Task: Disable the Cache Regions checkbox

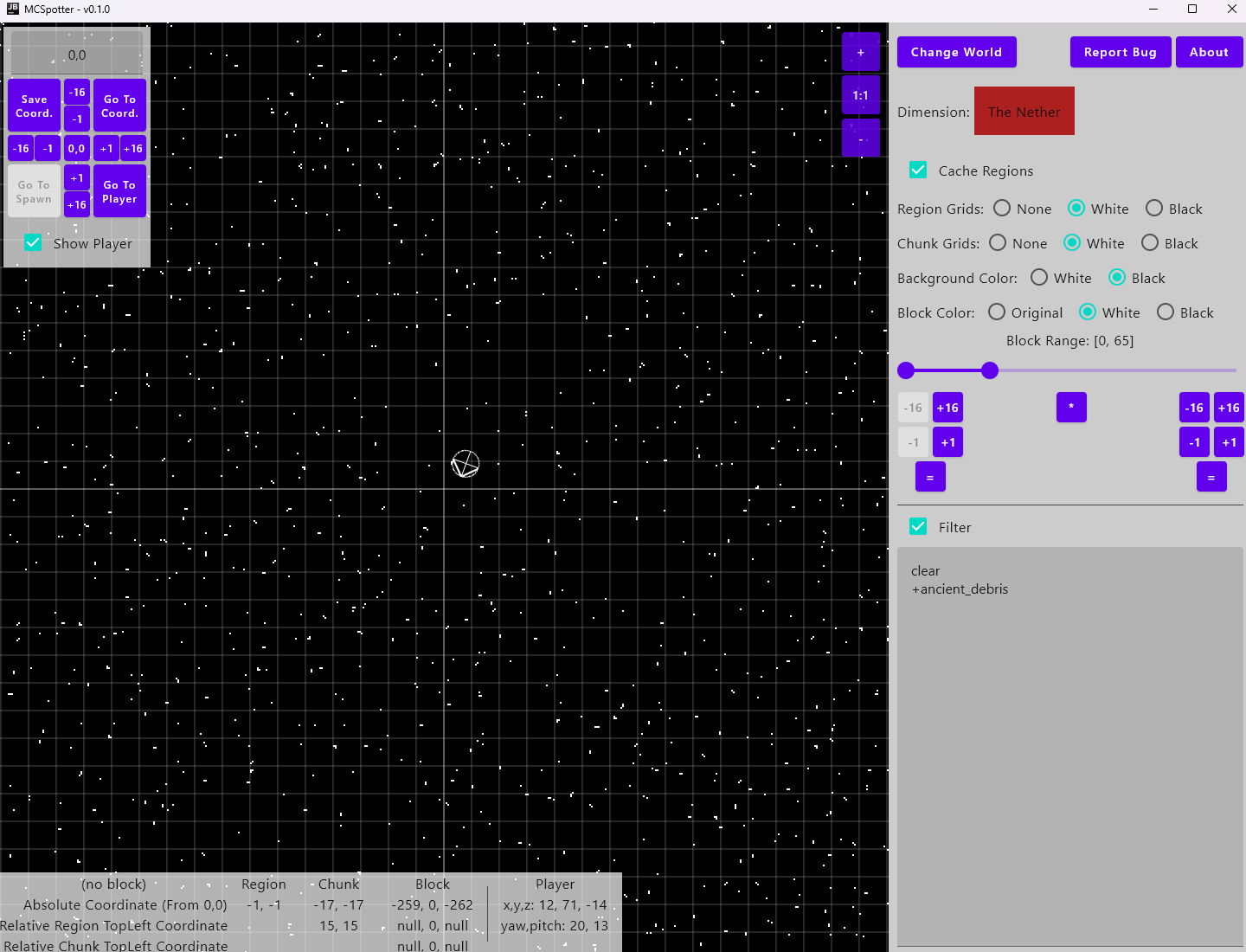Action: point(918,170)
